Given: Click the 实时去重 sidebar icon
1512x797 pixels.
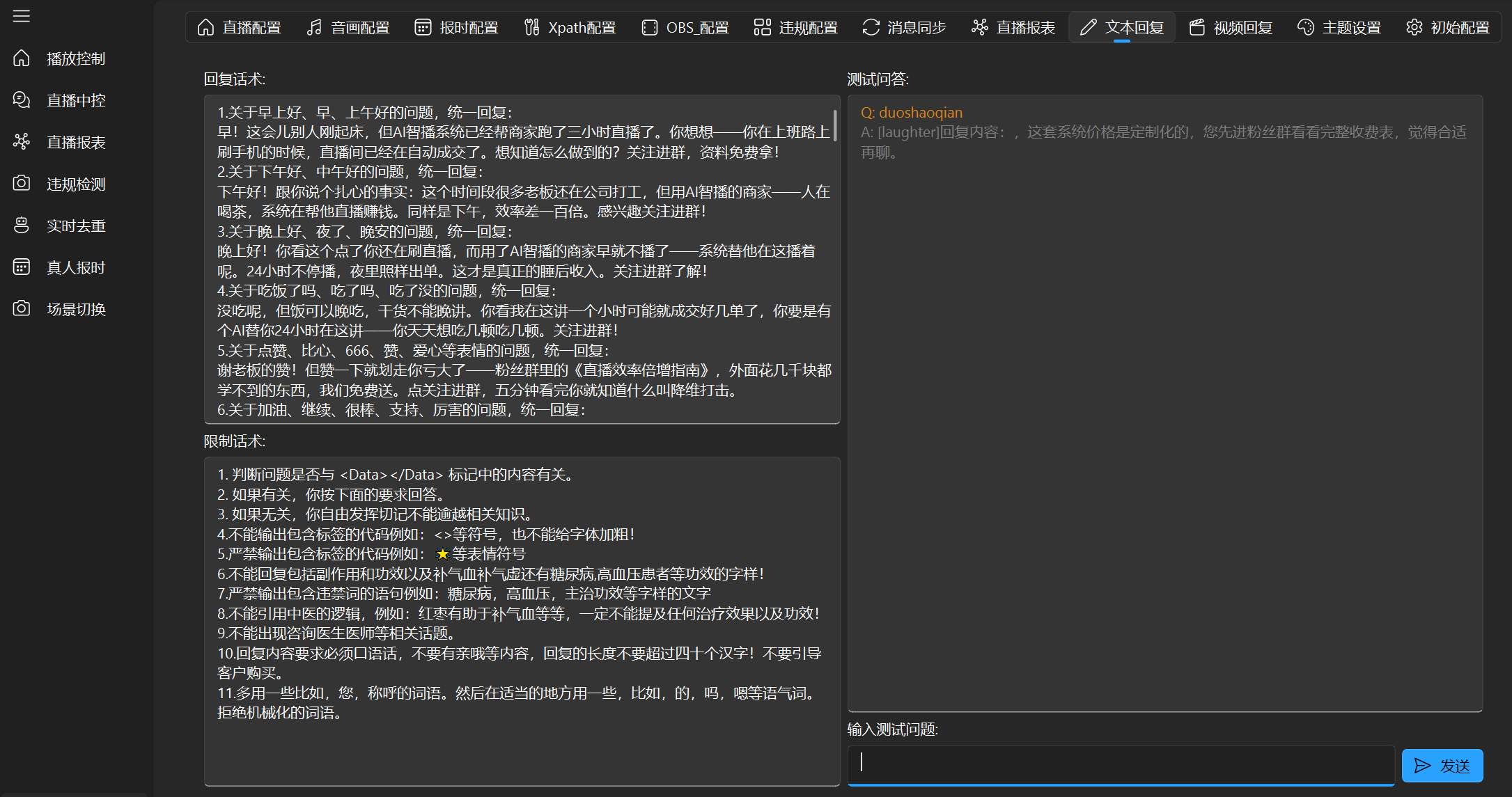Looking at the screenshot, I should [x=22, y=226].
